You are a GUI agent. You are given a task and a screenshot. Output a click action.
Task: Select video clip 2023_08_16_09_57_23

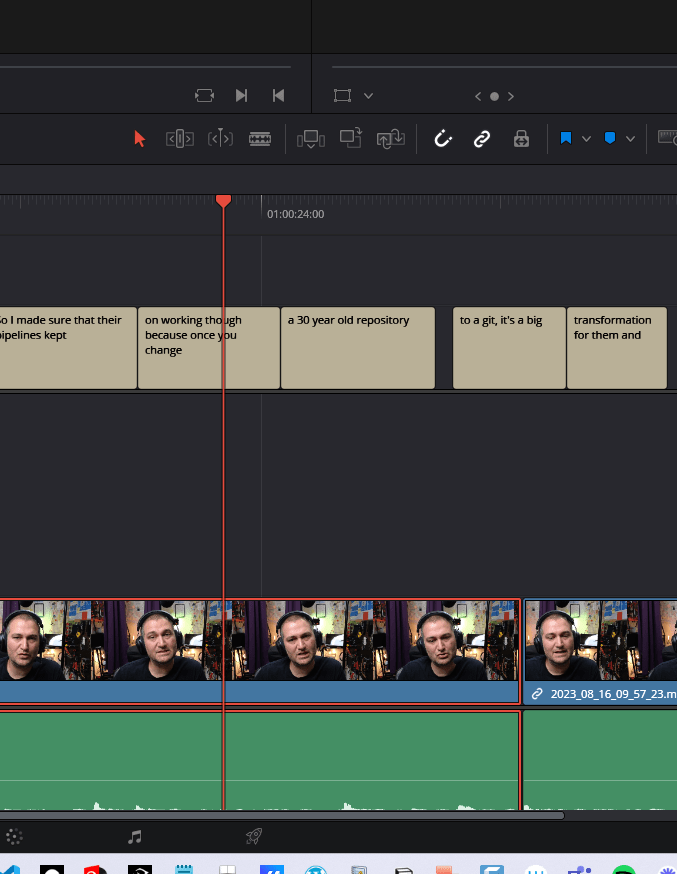(601, 652)
